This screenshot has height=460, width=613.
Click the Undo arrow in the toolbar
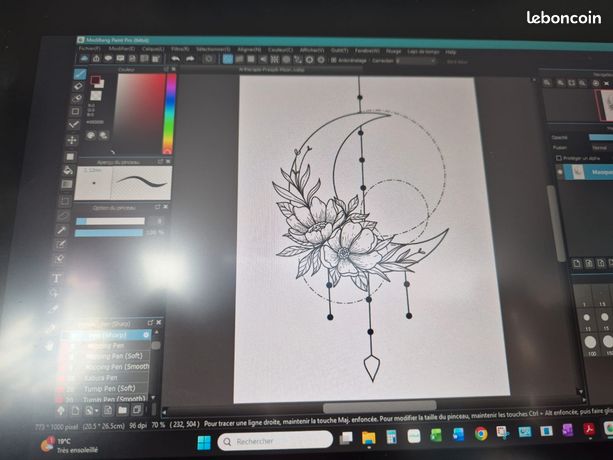point(176,59)
